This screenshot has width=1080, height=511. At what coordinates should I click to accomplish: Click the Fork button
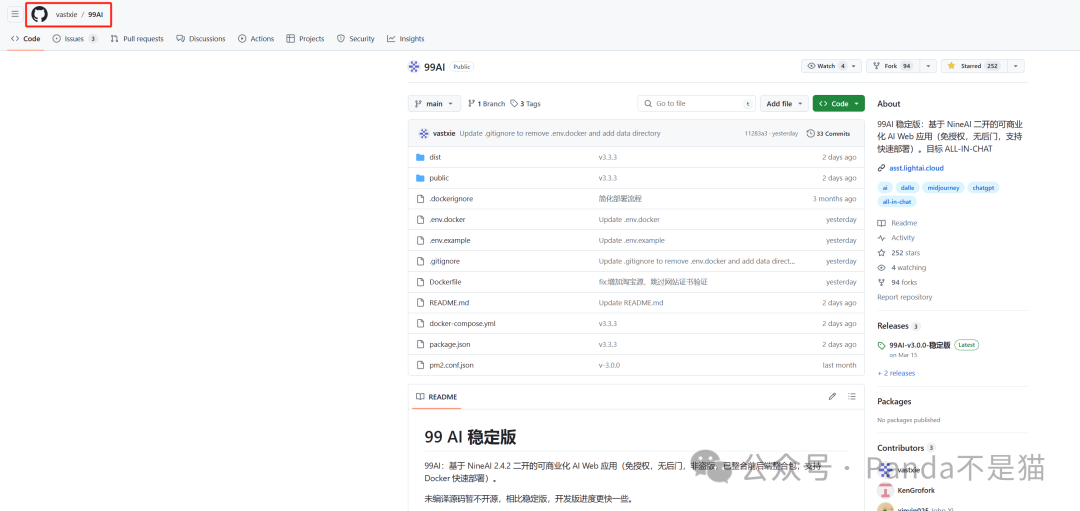coord(893,66)
